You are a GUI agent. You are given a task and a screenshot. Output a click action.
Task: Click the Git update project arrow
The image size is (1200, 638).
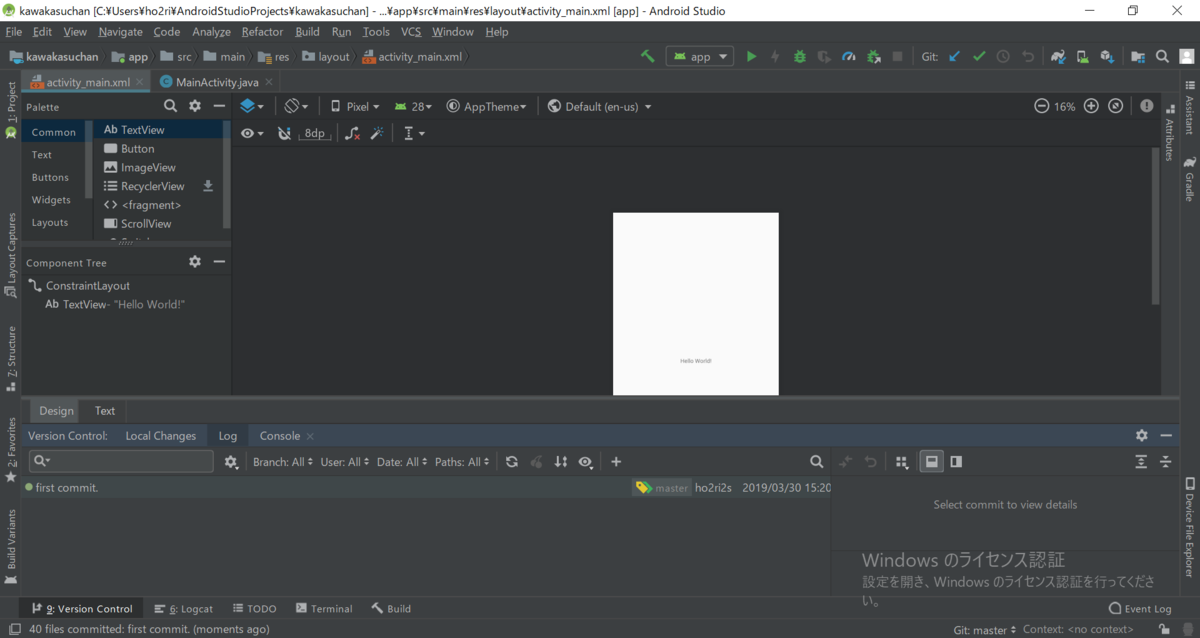(954, 57)
